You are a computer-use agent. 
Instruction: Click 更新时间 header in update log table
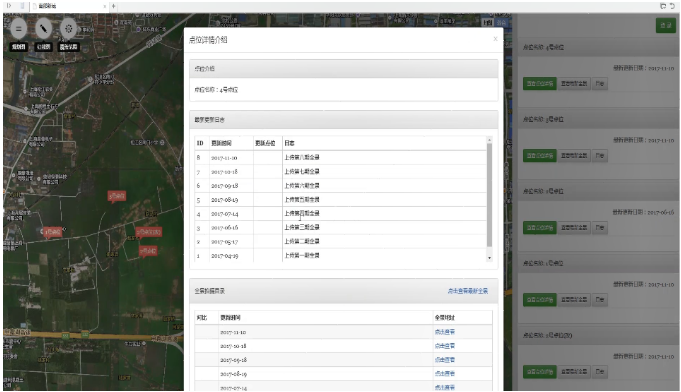(221, 143)
